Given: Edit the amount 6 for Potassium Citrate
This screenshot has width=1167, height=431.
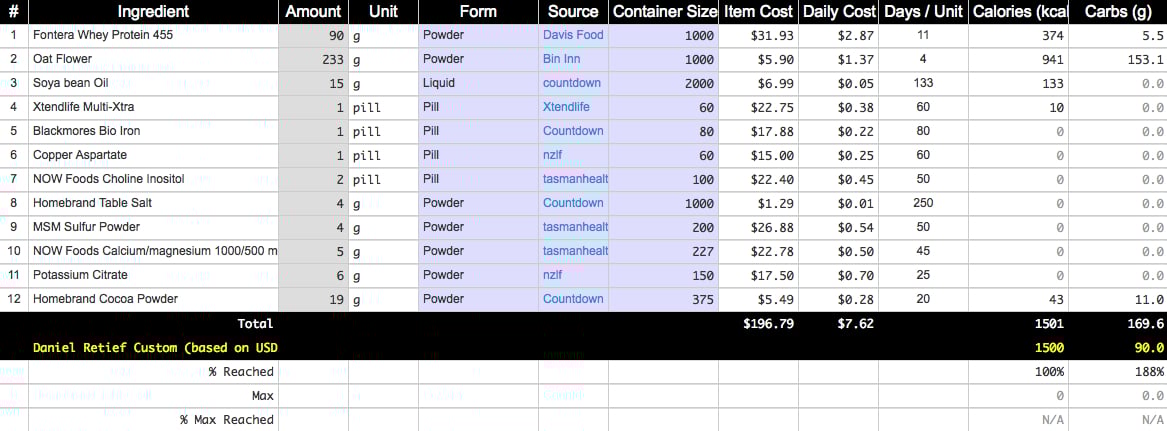Looking at the screenshot, I should [x=313, y=275].
